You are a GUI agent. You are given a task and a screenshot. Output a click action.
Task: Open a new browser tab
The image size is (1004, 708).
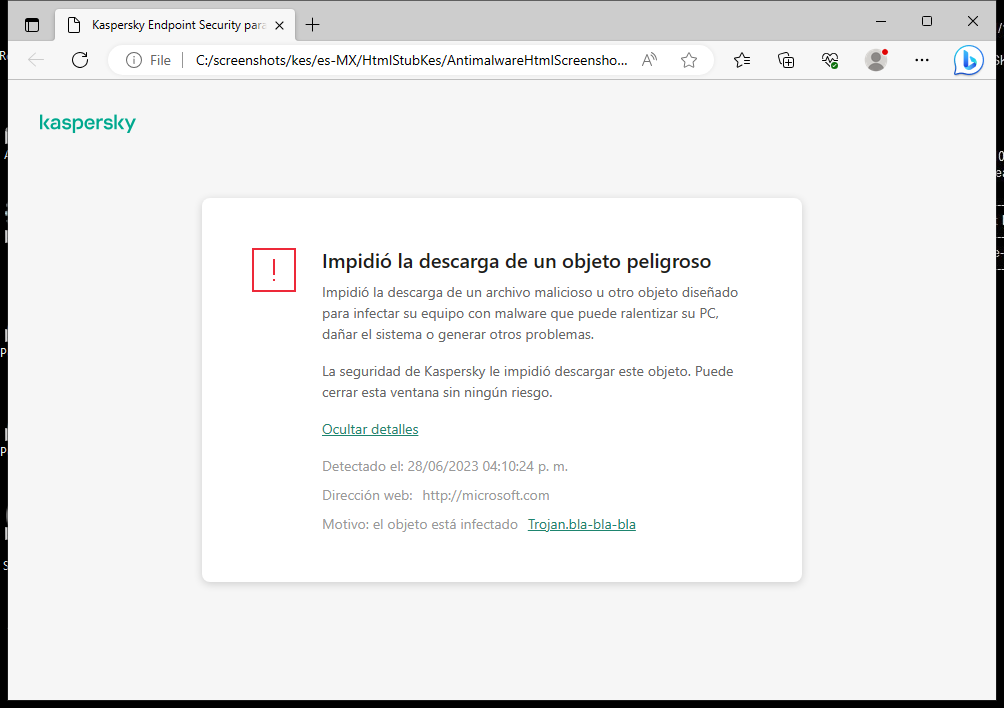pos(314,24)
